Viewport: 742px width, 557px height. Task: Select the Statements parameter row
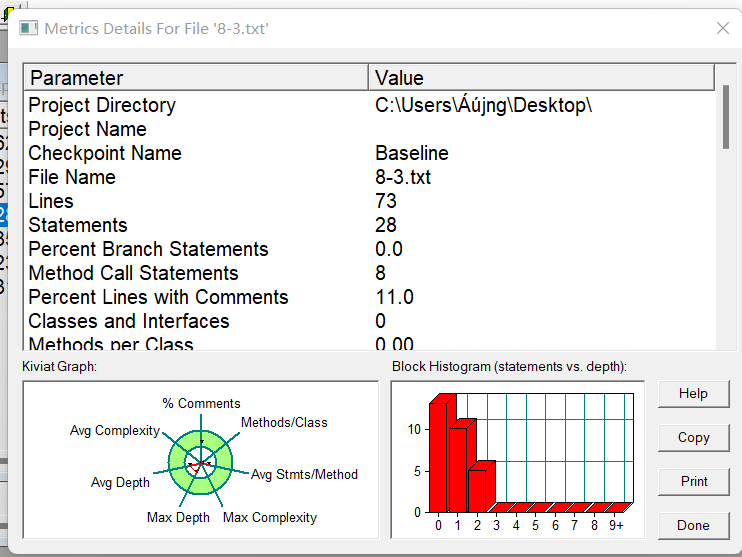(x=369, y=225)
